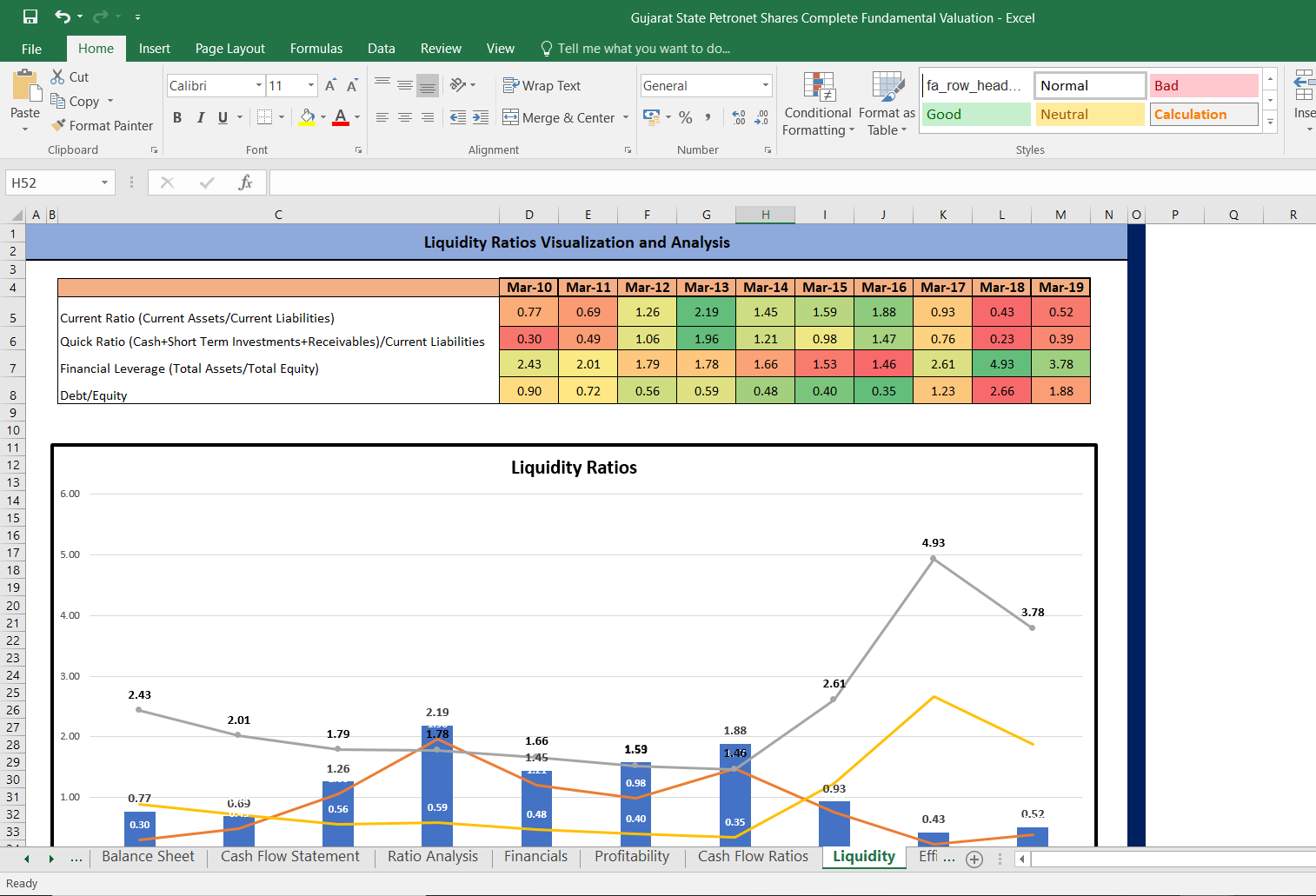
Task: Apply the Calculation cell style
Action: [x=1204, y=114]
